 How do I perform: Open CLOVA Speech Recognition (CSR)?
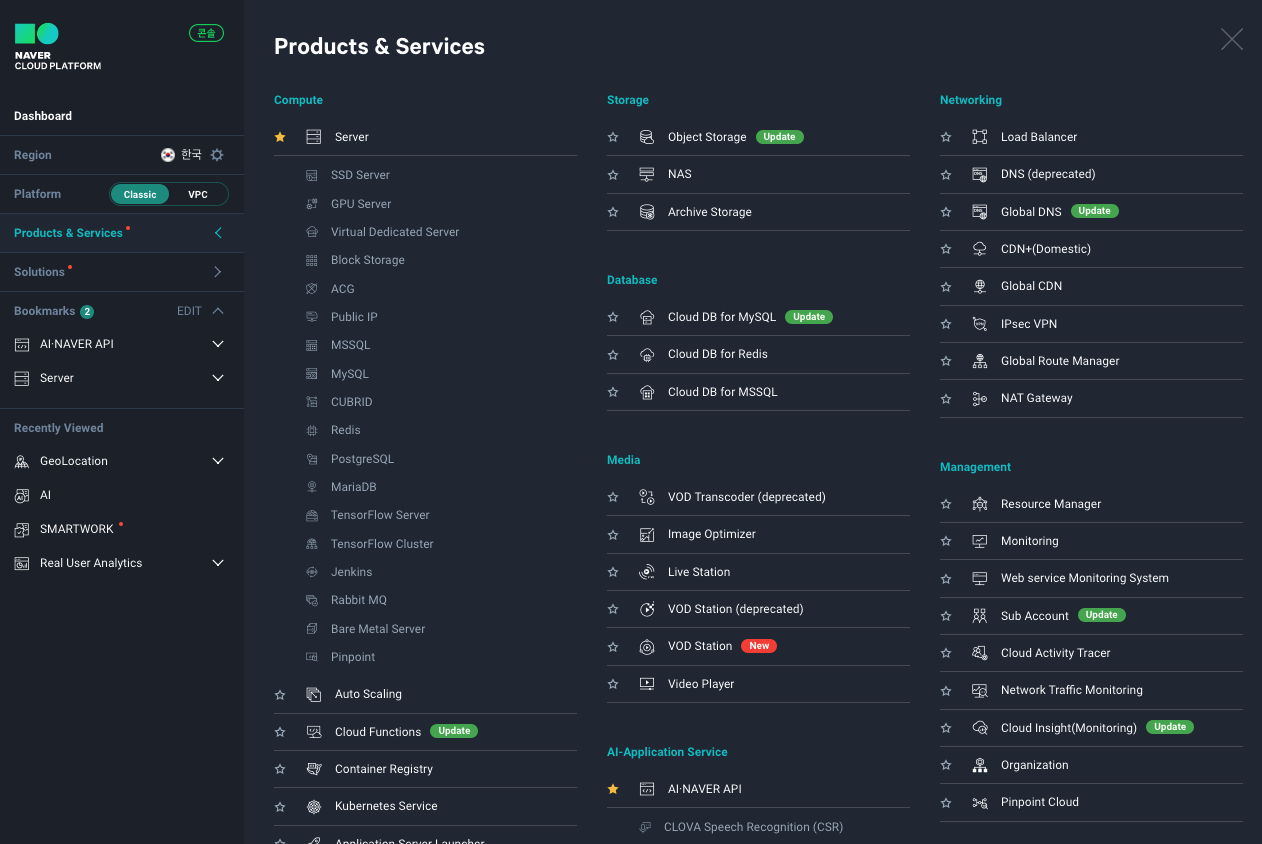[753, 827]
